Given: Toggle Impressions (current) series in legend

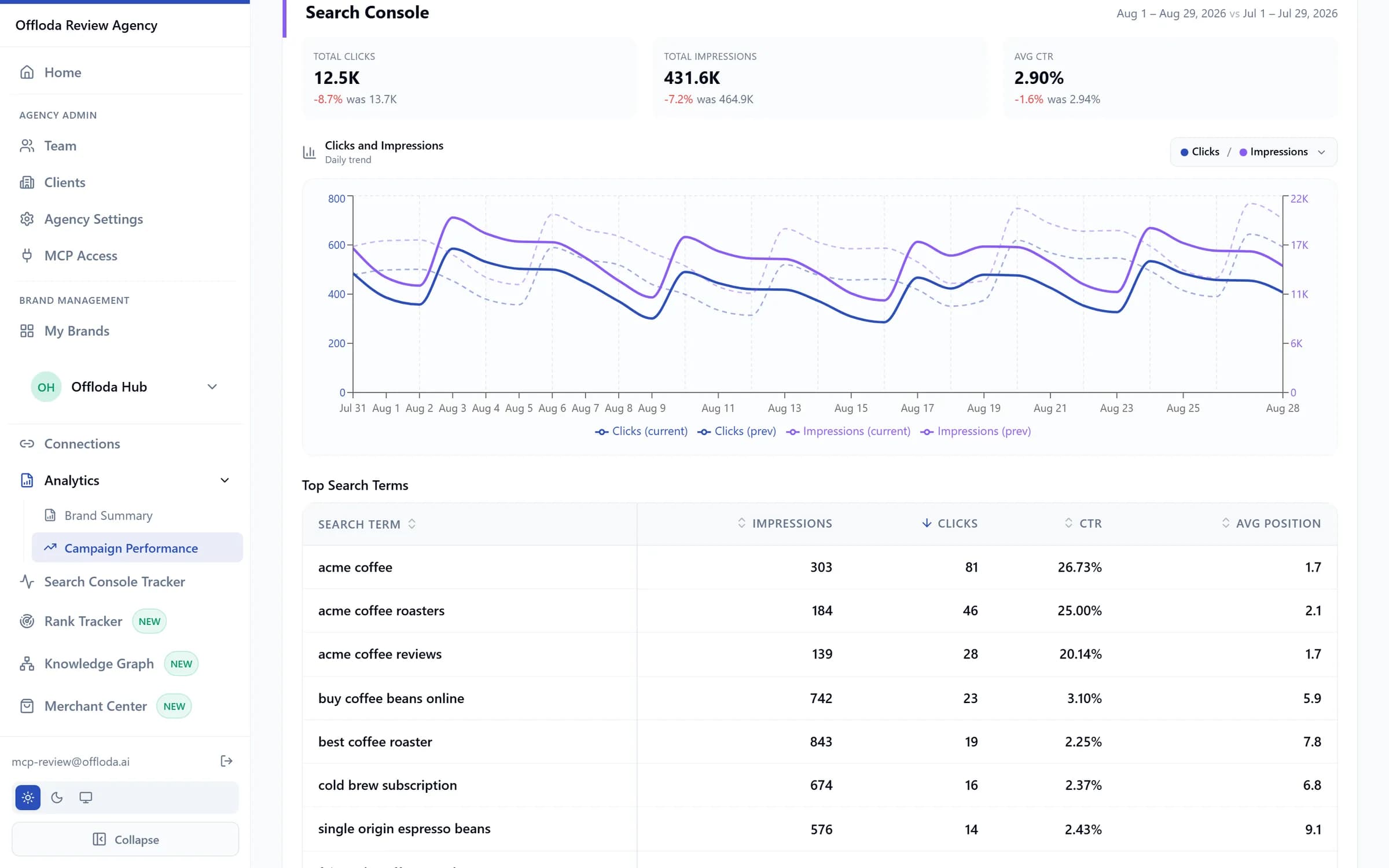Looking at the screenshot, I should tap(848, 431).
